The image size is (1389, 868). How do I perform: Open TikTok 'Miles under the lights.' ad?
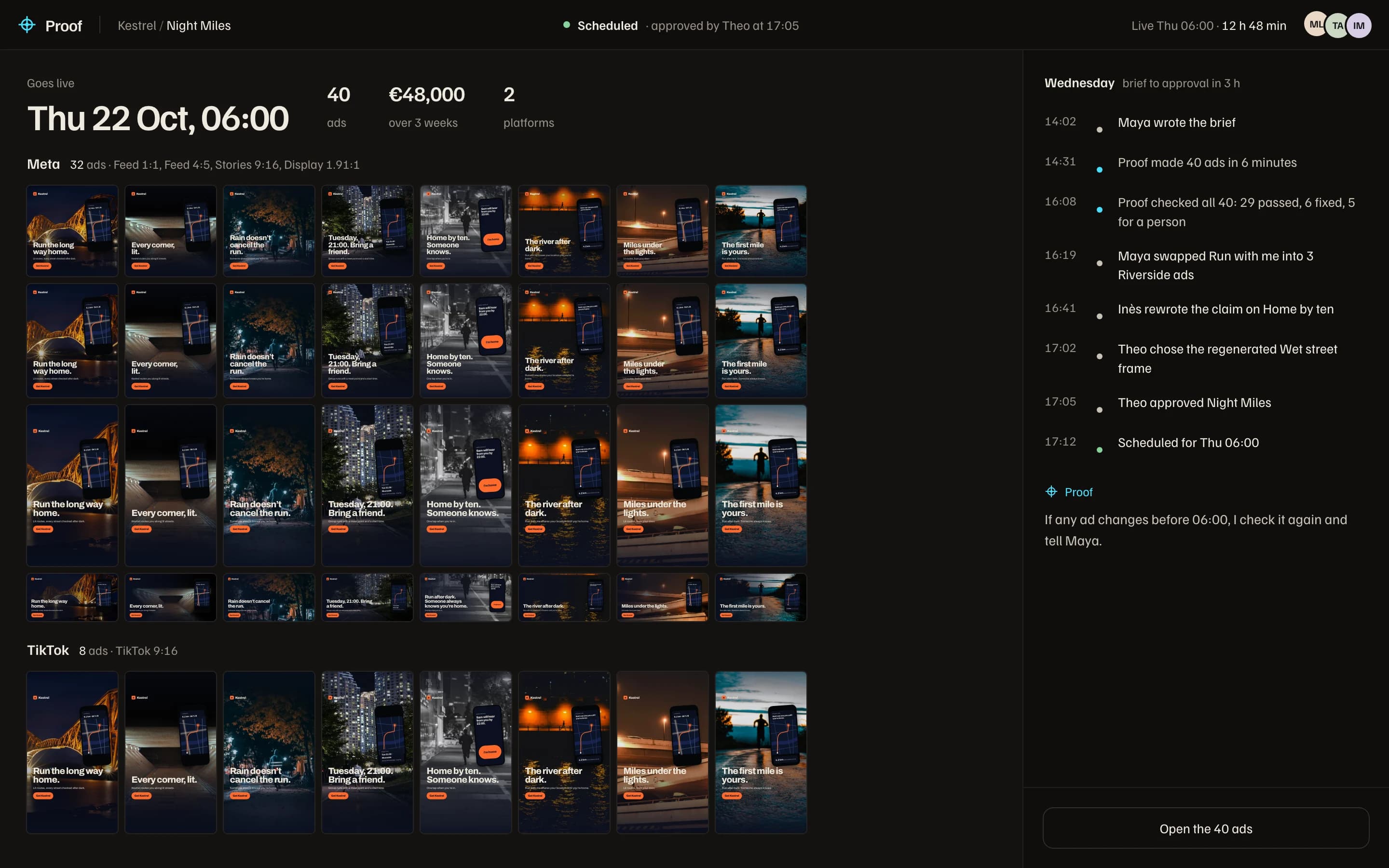[662, 752]
